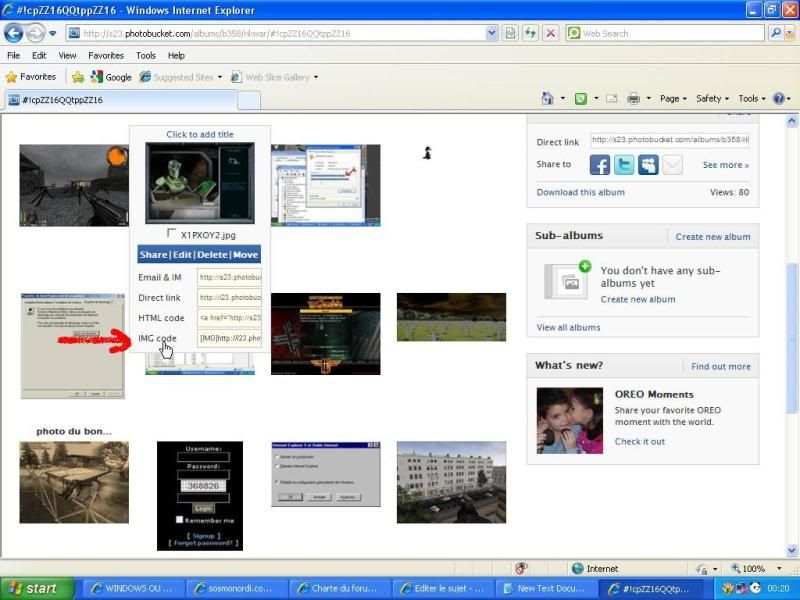Click the Print icon
Screen dimensions: 800x600
coord(633,98)
